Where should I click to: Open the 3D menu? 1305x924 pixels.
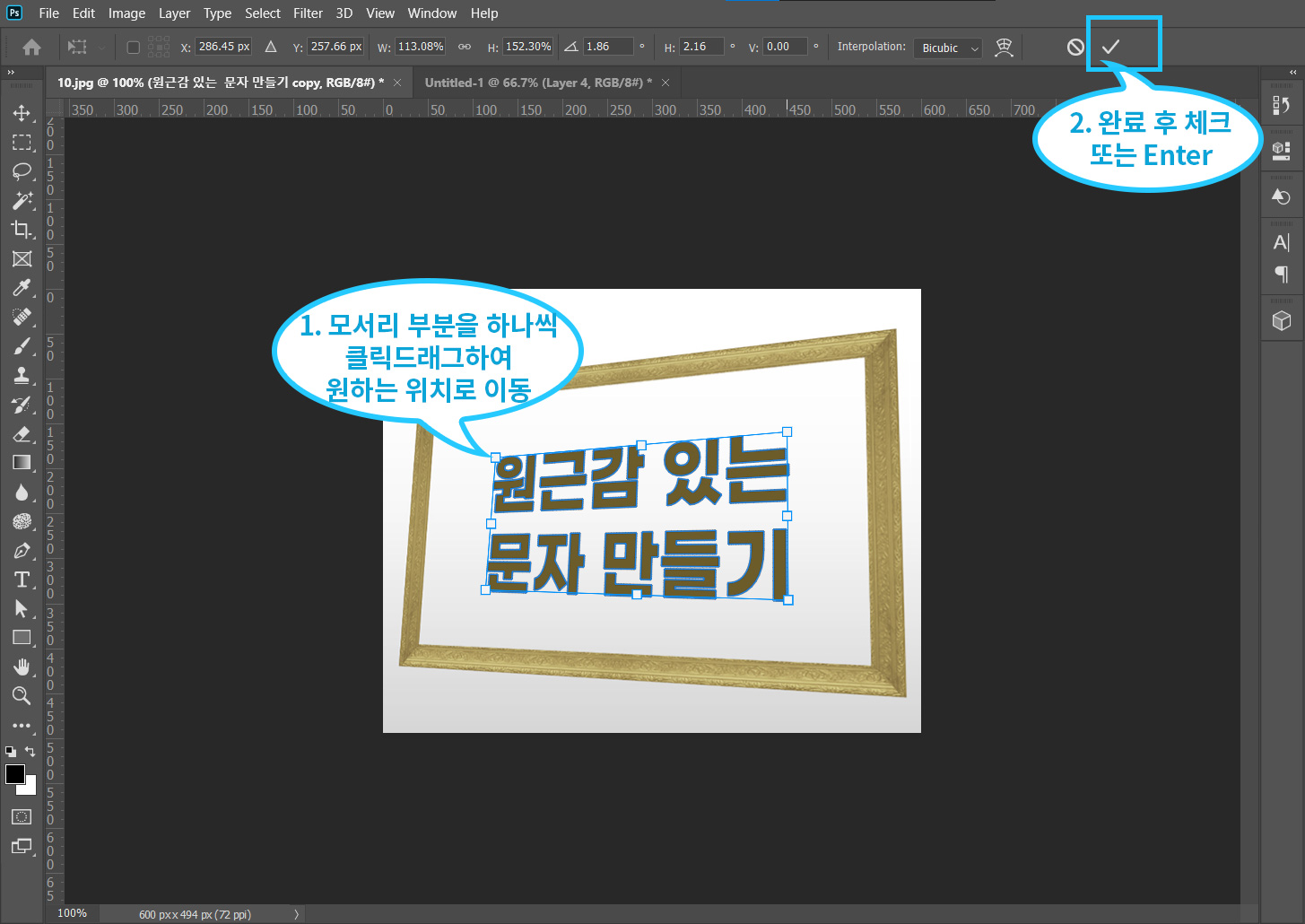pyautogui.click(x=344, y=13)
